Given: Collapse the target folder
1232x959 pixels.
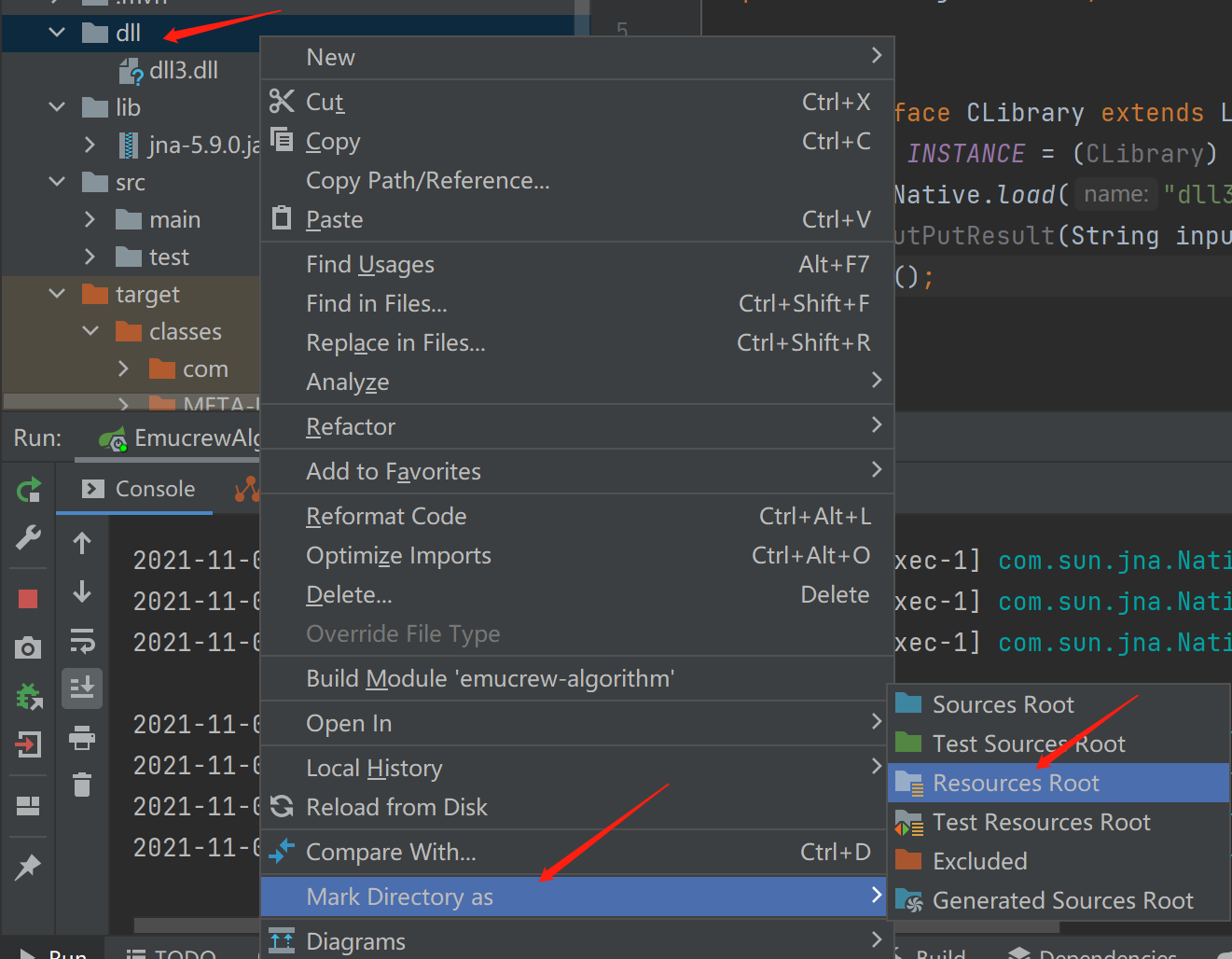Looking at the screenshot, I should 56,293.
